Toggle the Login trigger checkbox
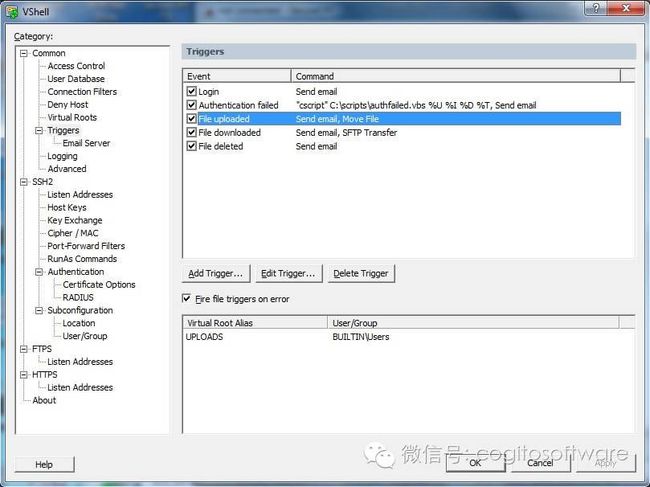650x487 pixels. pyautogui.click(x=191, y=91)
